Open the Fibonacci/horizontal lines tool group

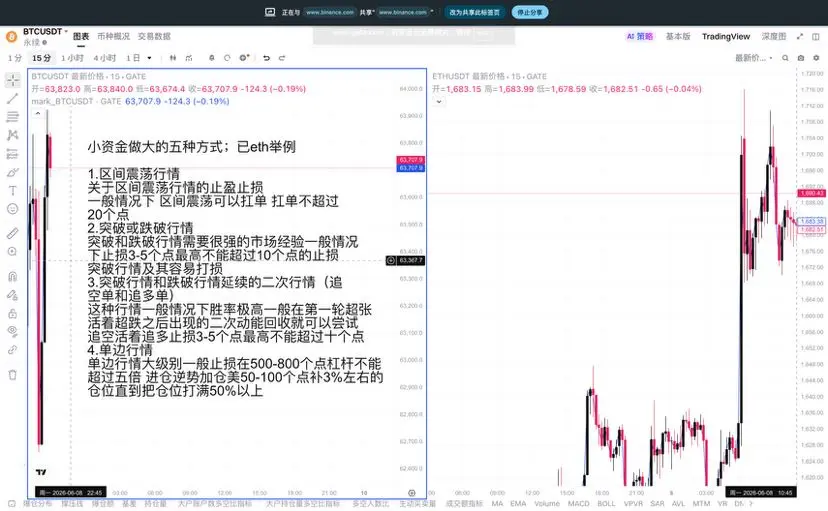13,117
